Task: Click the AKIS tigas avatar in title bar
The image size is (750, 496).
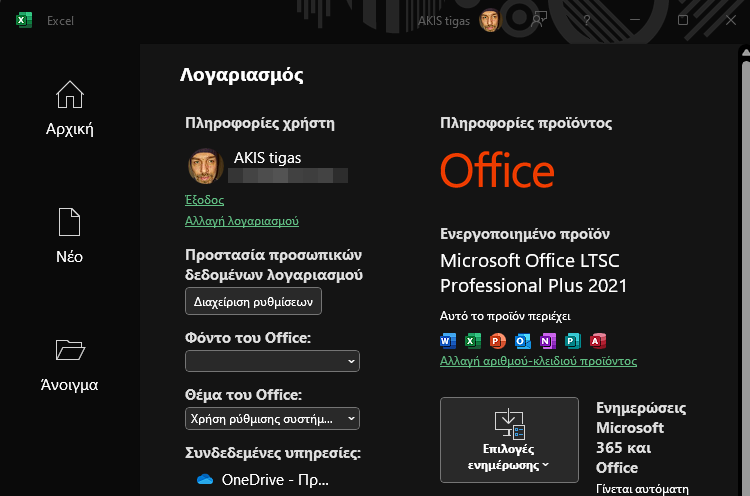Action: [490, 21]
